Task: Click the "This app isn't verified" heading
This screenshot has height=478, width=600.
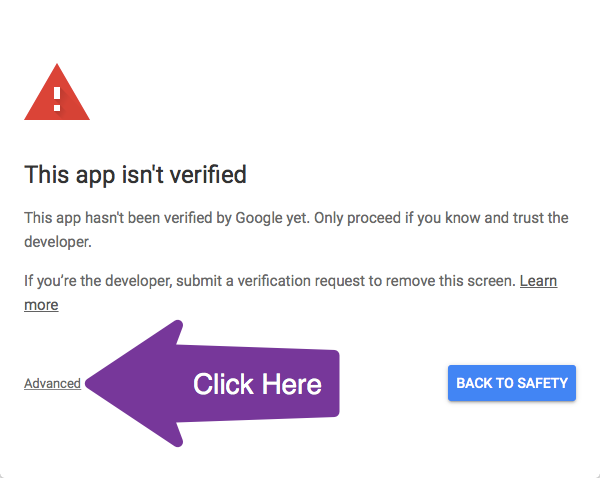Action: [x=135, y=175]
